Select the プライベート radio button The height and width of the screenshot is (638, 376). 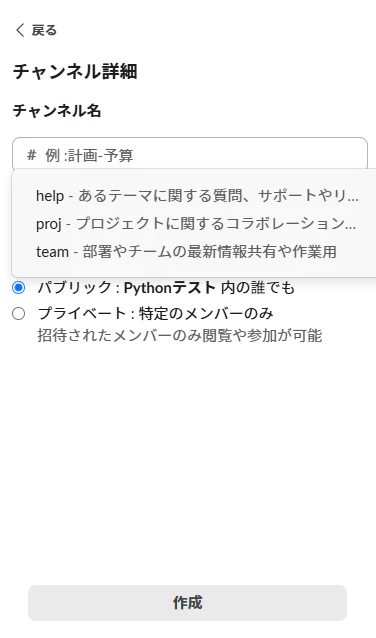point(18,314)
